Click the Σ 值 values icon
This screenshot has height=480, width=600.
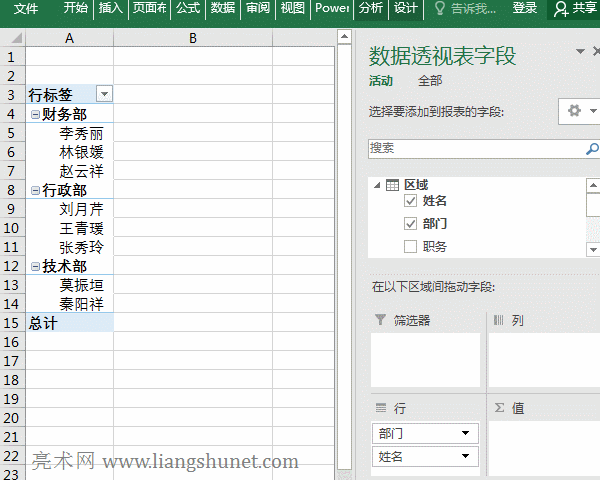pyautogui.click(x=499, y=408)
